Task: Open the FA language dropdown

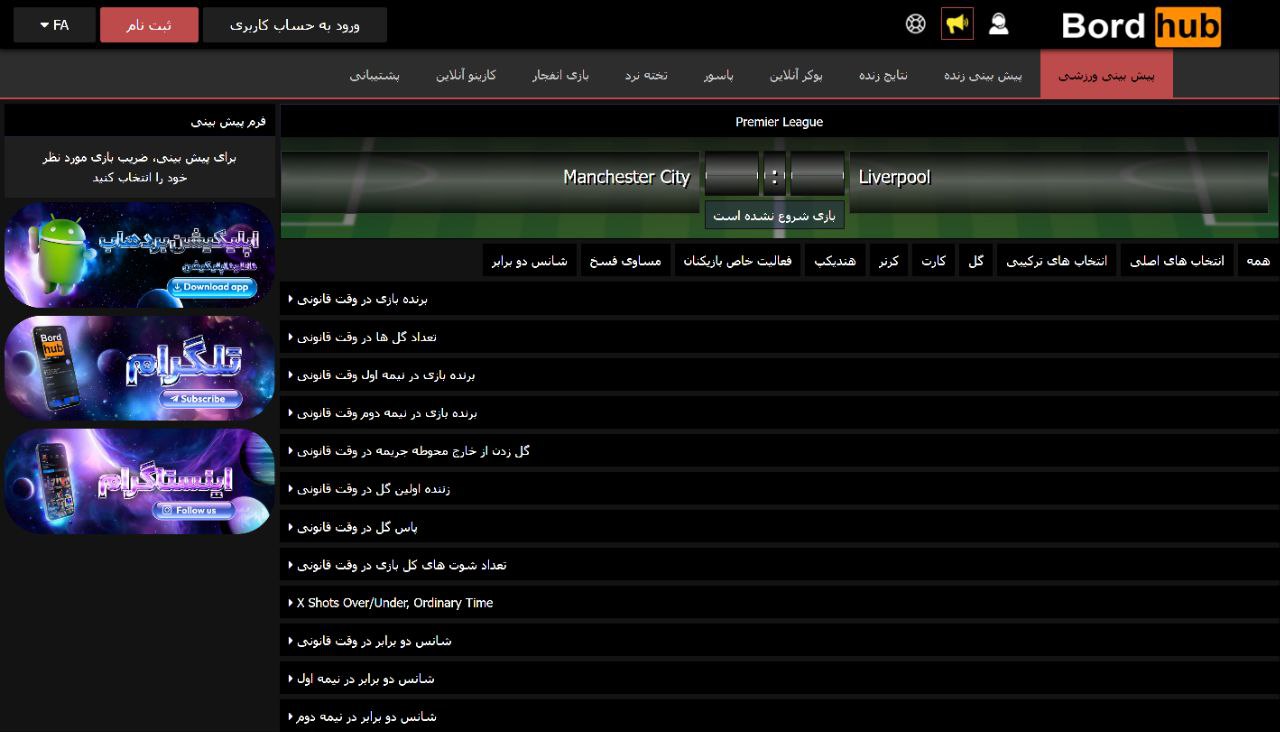Action: pos(54,25)
